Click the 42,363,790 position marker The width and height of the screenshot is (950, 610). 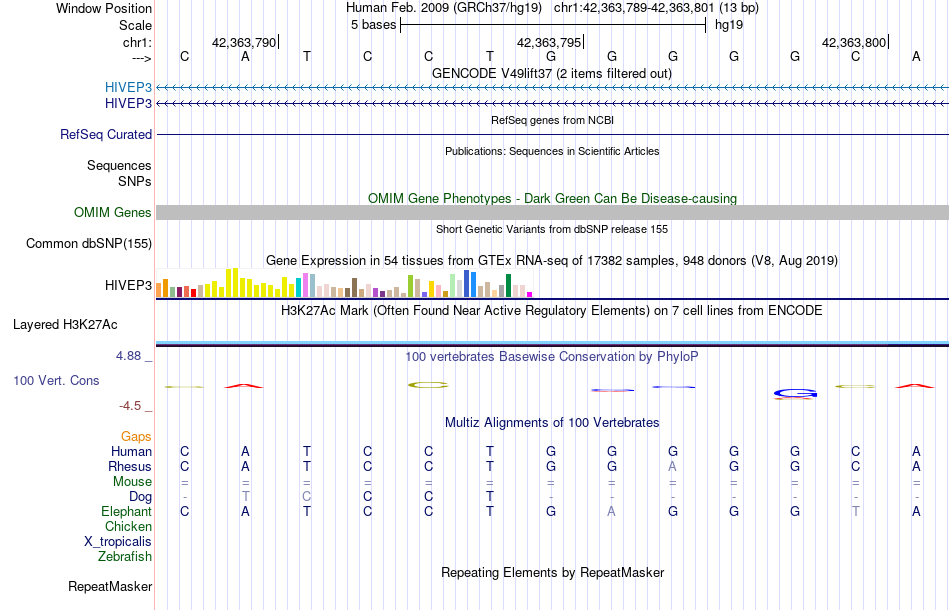click(245, 42)
